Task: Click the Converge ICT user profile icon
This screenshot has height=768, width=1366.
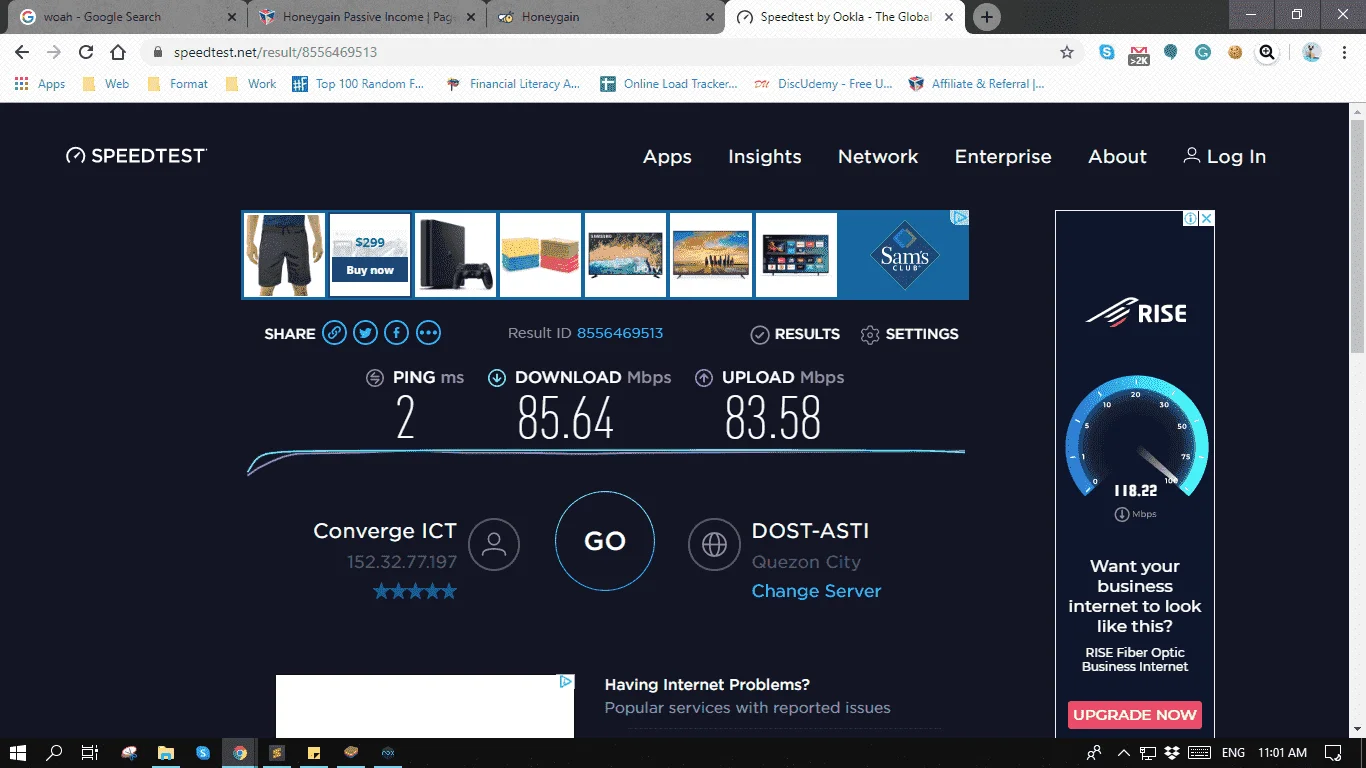Action: (494, 544)
